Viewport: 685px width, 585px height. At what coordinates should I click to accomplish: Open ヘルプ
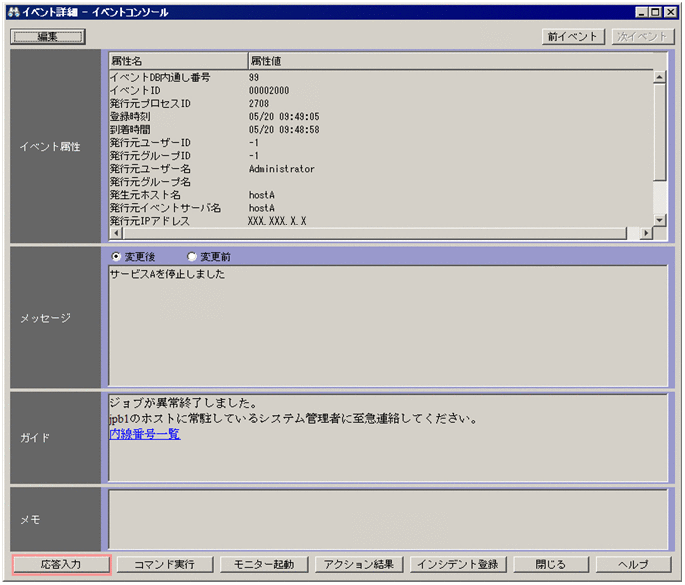pyautogui.click(x=633, y=564)
